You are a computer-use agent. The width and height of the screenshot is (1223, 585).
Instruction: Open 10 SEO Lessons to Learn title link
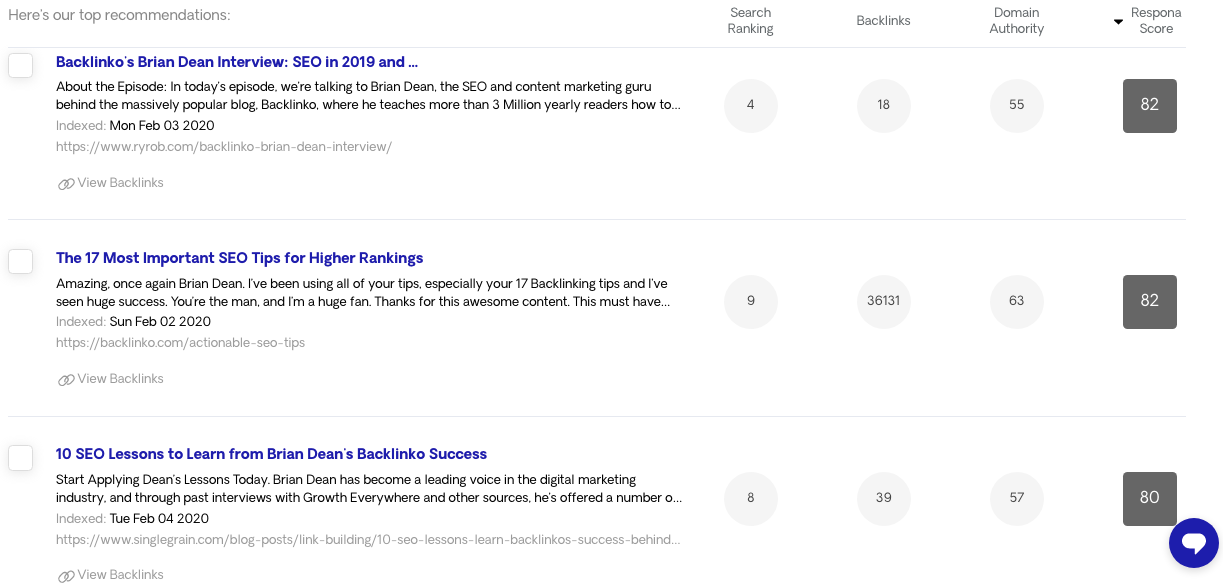[x=271, y=454]
